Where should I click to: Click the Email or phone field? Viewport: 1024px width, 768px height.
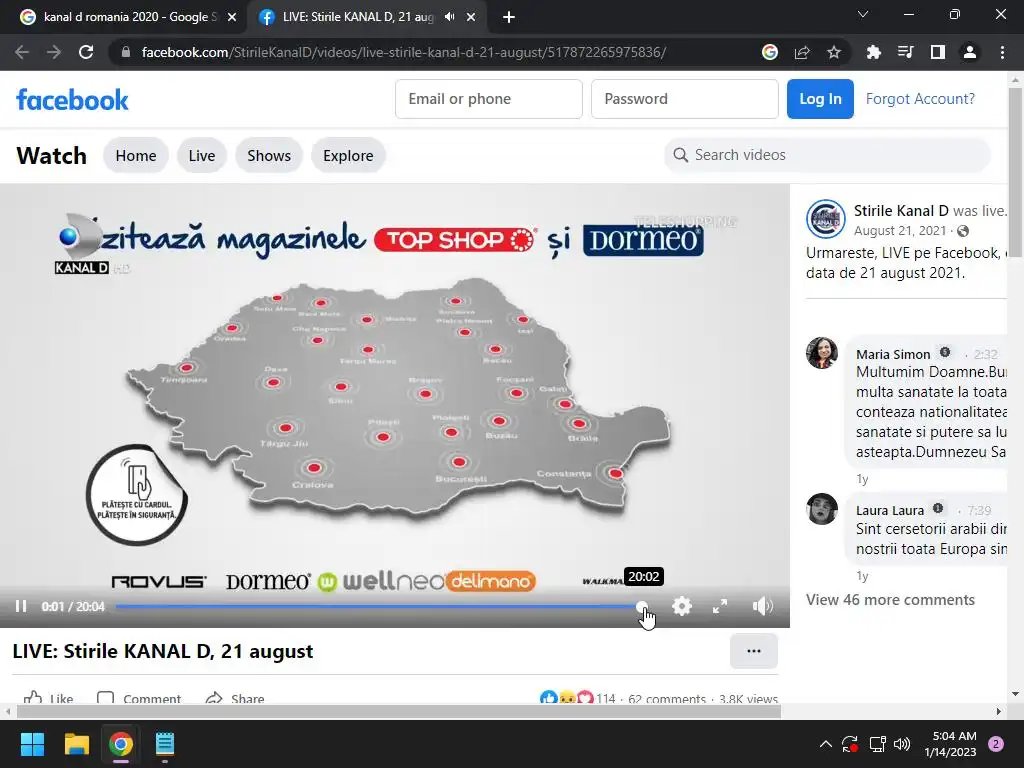click(488, 99)
